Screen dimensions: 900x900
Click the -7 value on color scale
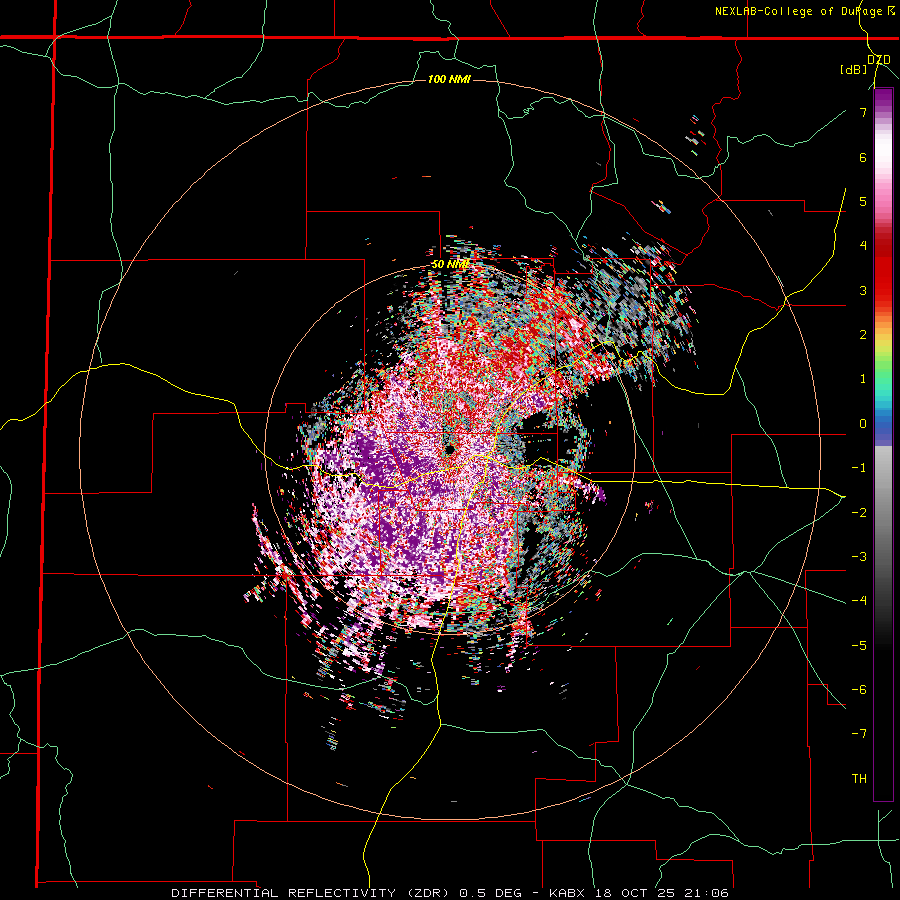[859, 734]
